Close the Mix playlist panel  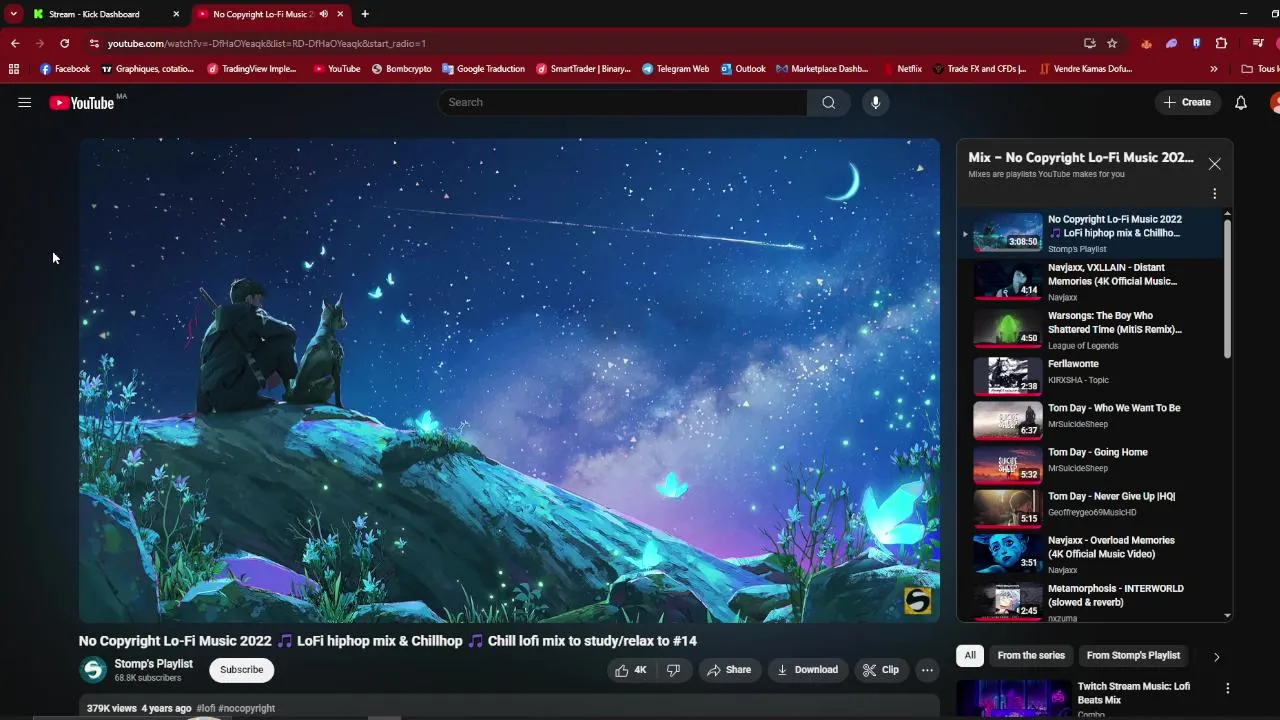[x=1214, y=164]
